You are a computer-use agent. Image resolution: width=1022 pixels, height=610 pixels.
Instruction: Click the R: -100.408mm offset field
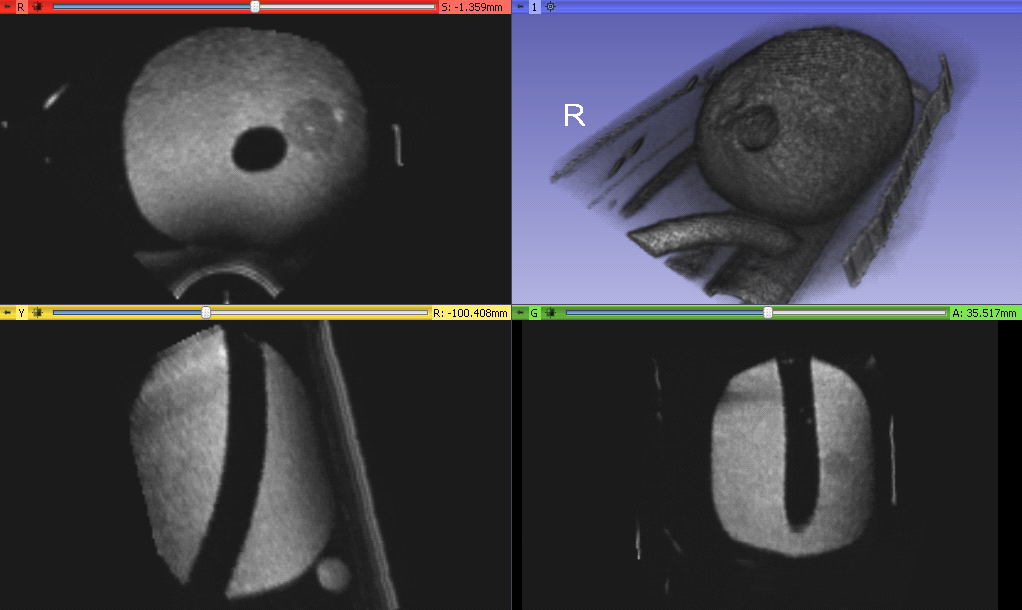pos(470,313)
